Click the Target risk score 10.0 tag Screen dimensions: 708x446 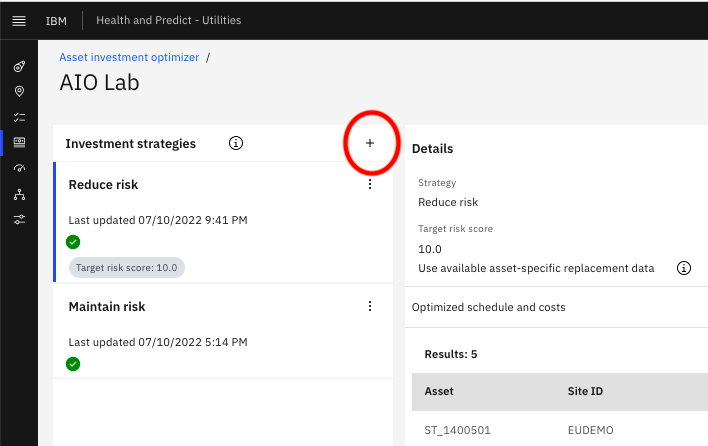click(126, 268)
